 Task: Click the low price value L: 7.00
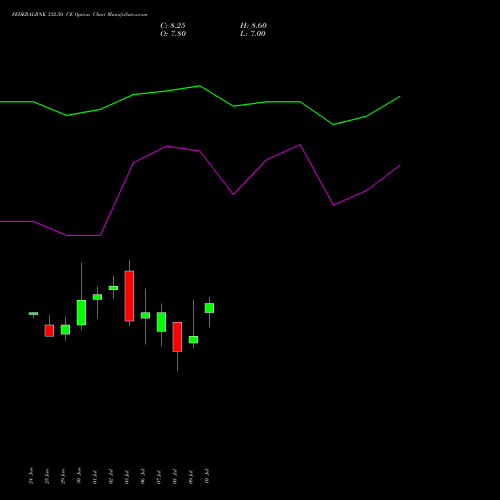click(253, 34)
